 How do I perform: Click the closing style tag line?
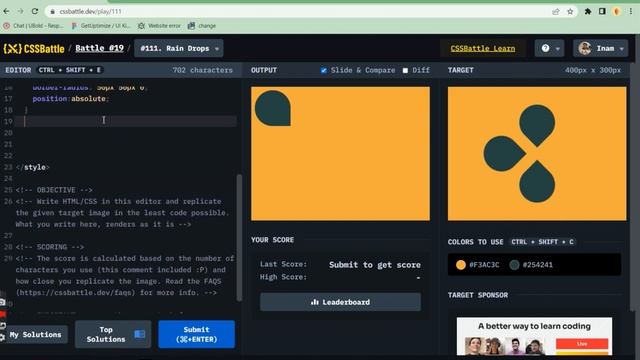[33, 167]
